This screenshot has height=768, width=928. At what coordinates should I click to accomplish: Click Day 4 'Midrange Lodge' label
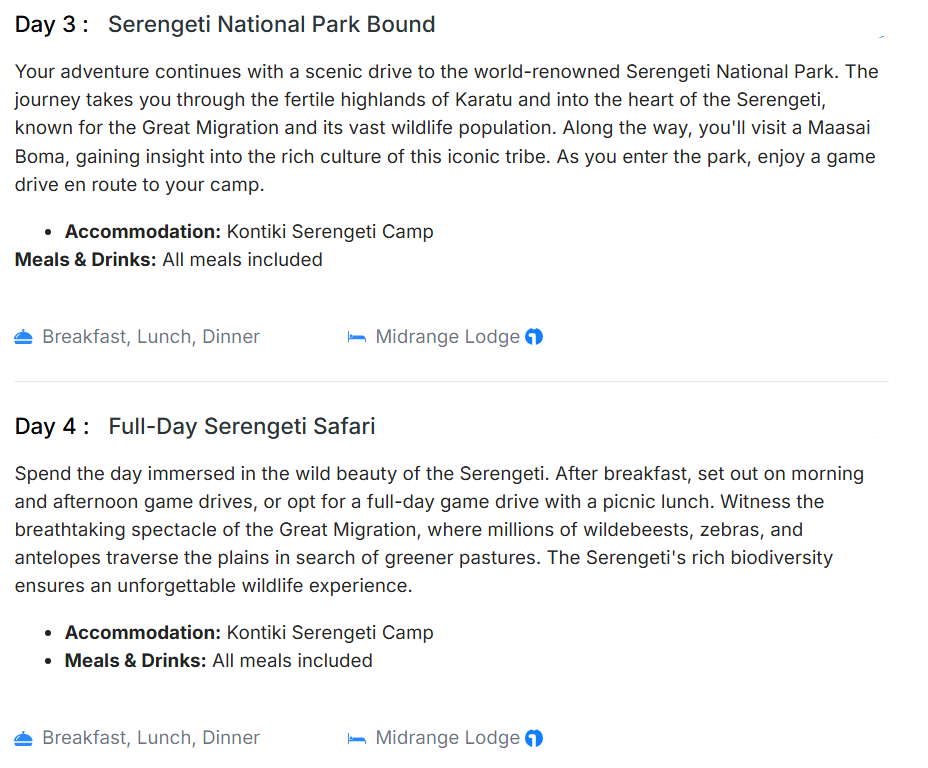coord(447,738)
